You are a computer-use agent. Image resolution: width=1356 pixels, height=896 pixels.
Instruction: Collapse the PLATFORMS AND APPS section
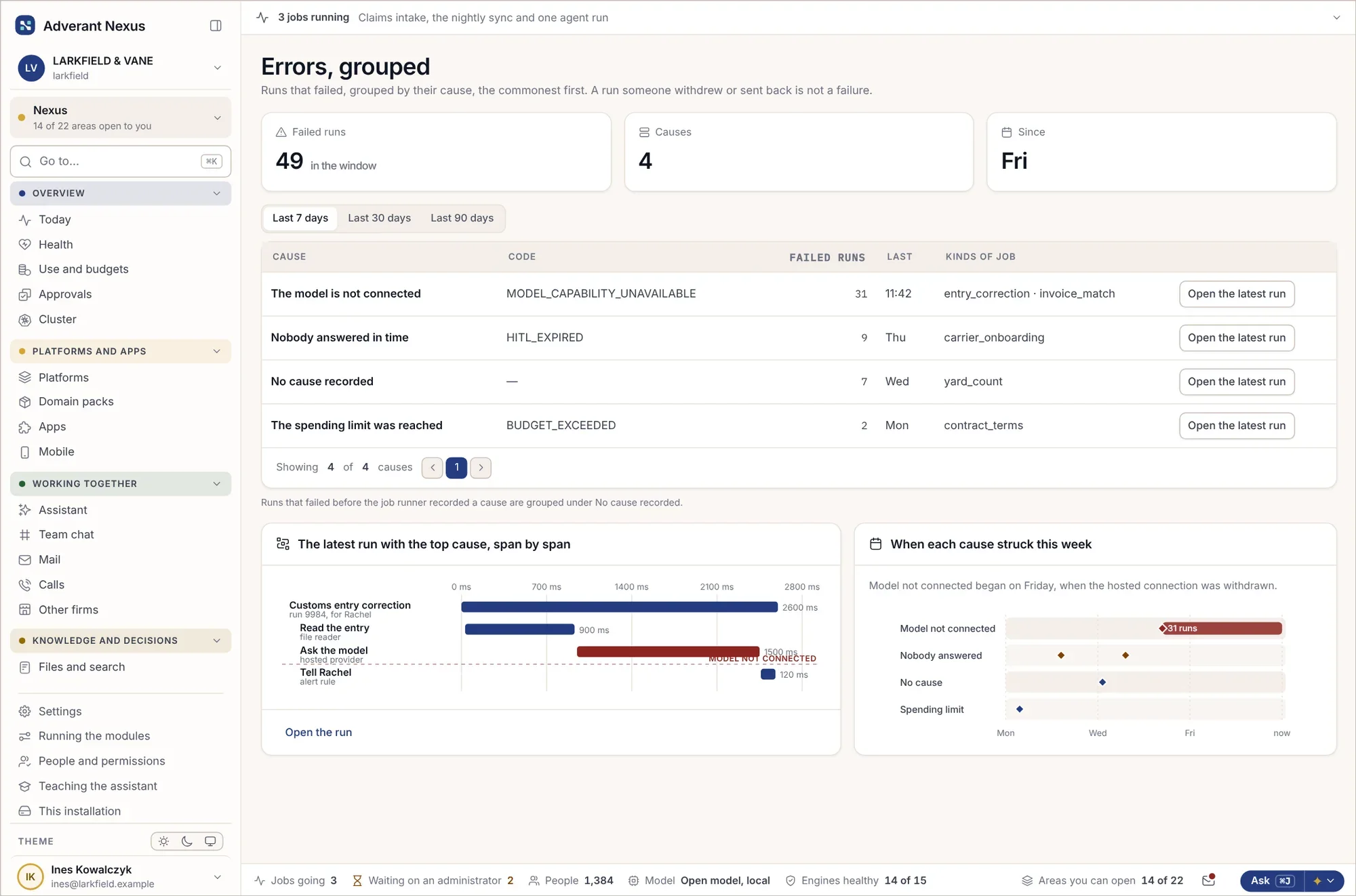click(121, 352)
